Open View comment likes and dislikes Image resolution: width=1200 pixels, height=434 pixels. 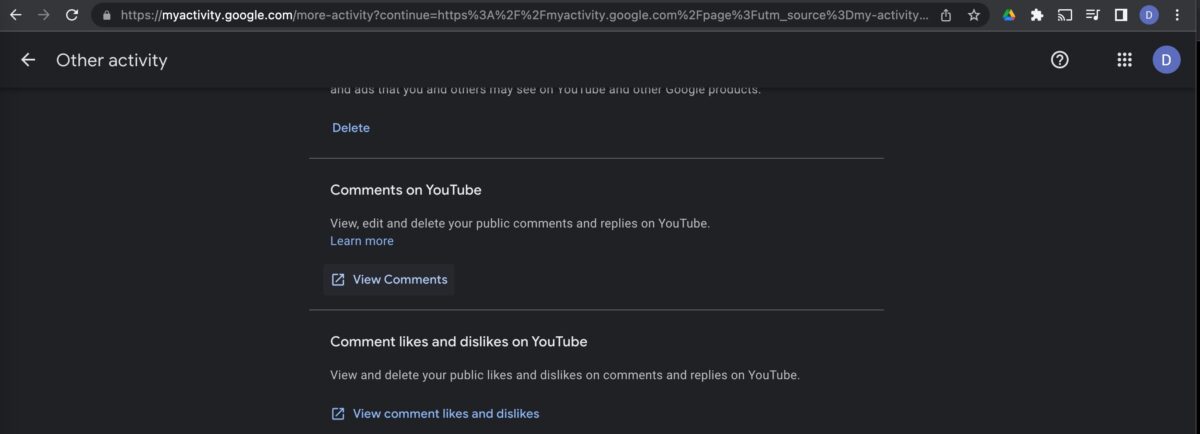(x=435, y=413)
